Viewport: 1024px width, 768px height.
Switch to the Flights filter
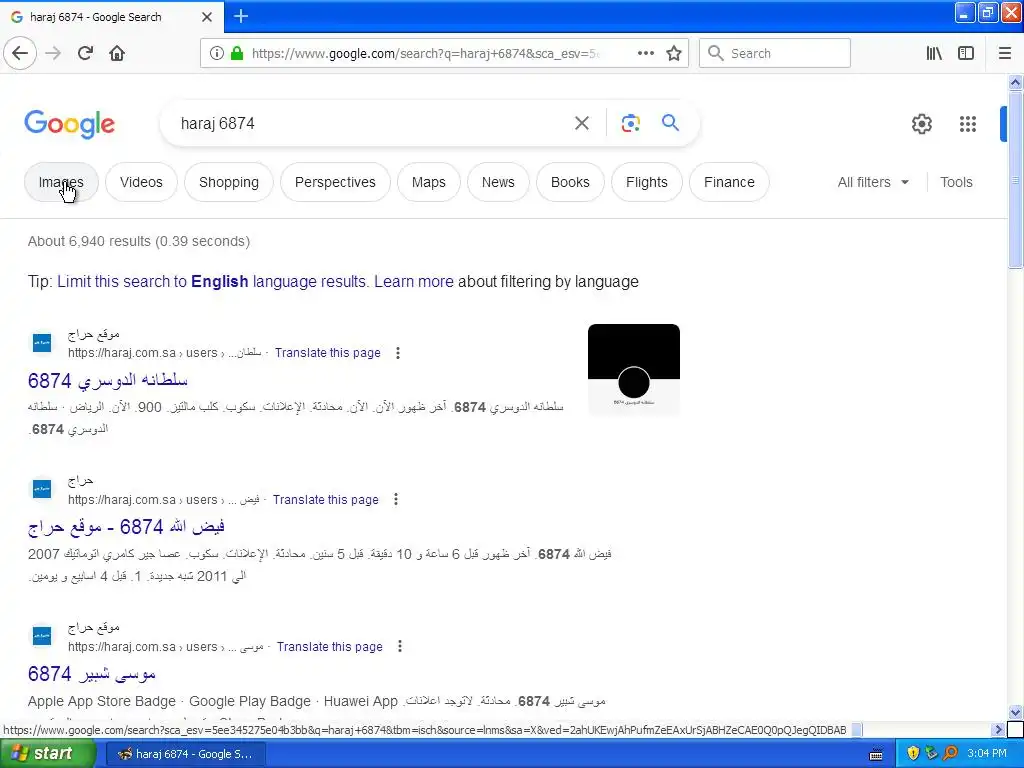pos(647,182)
